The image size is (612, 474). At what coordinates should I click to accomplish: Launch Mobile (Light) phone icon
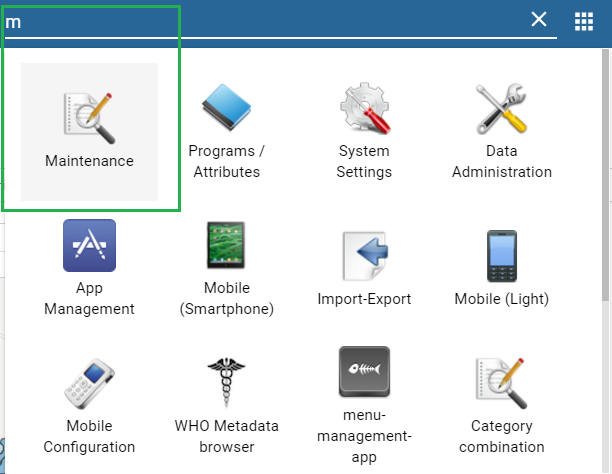(501, 256)
